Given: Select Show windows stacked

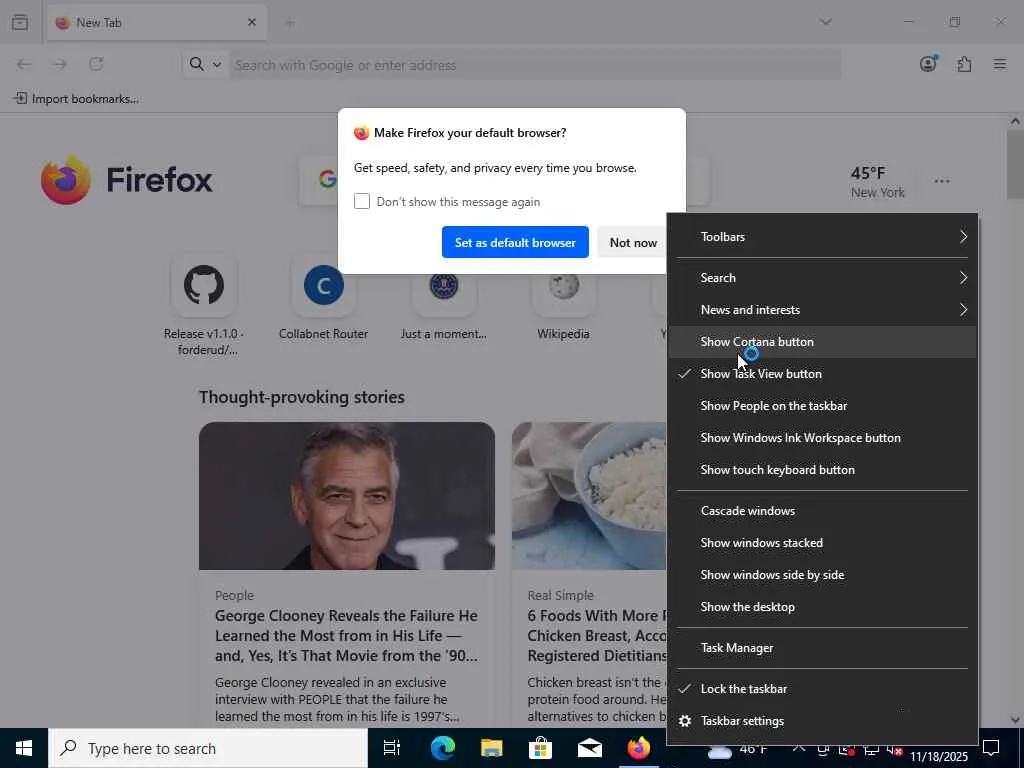Looking at the screenshot, I should [x=823, y=543].
